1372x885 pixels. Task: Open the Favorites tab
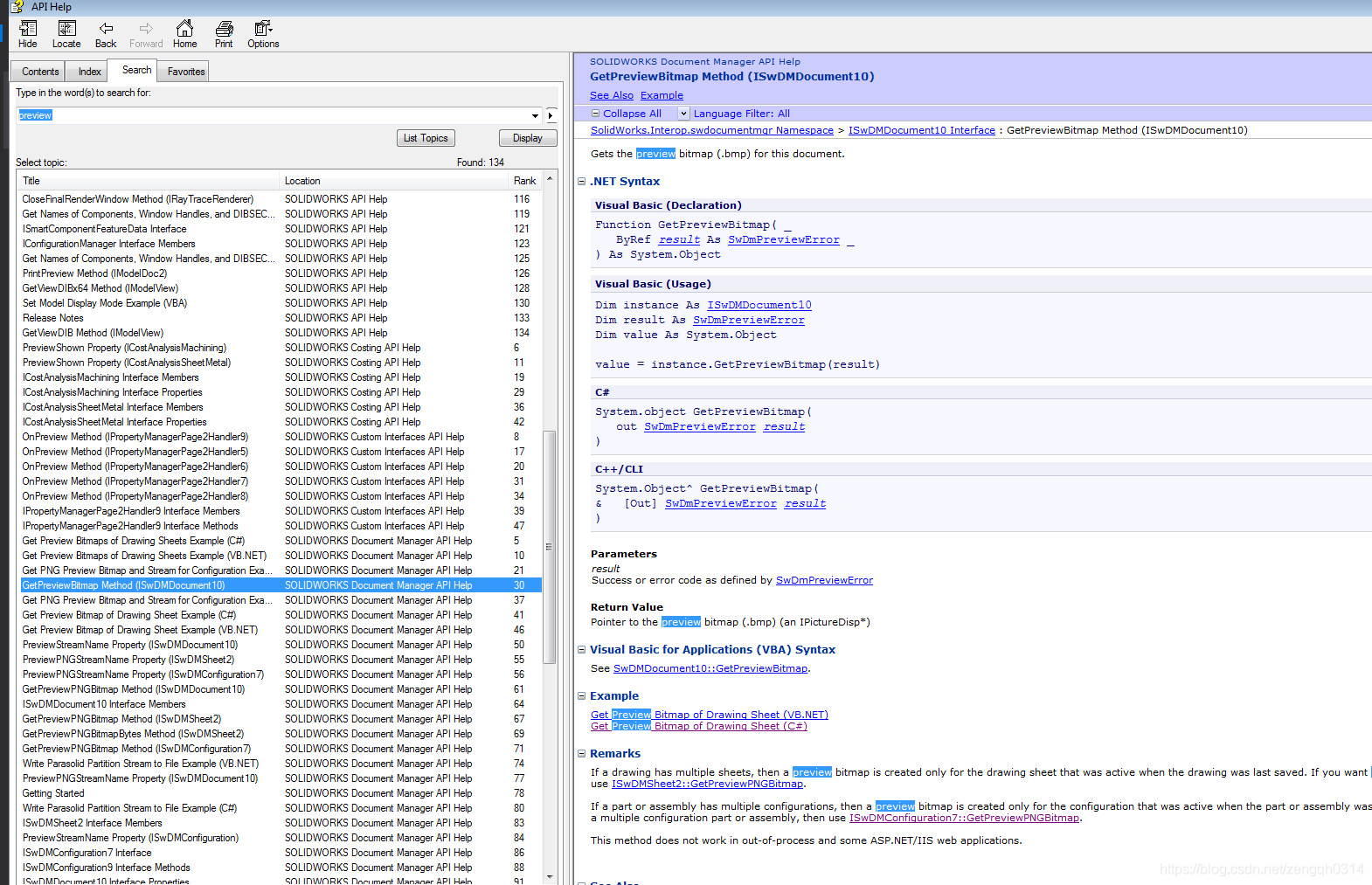click(186, 72)
